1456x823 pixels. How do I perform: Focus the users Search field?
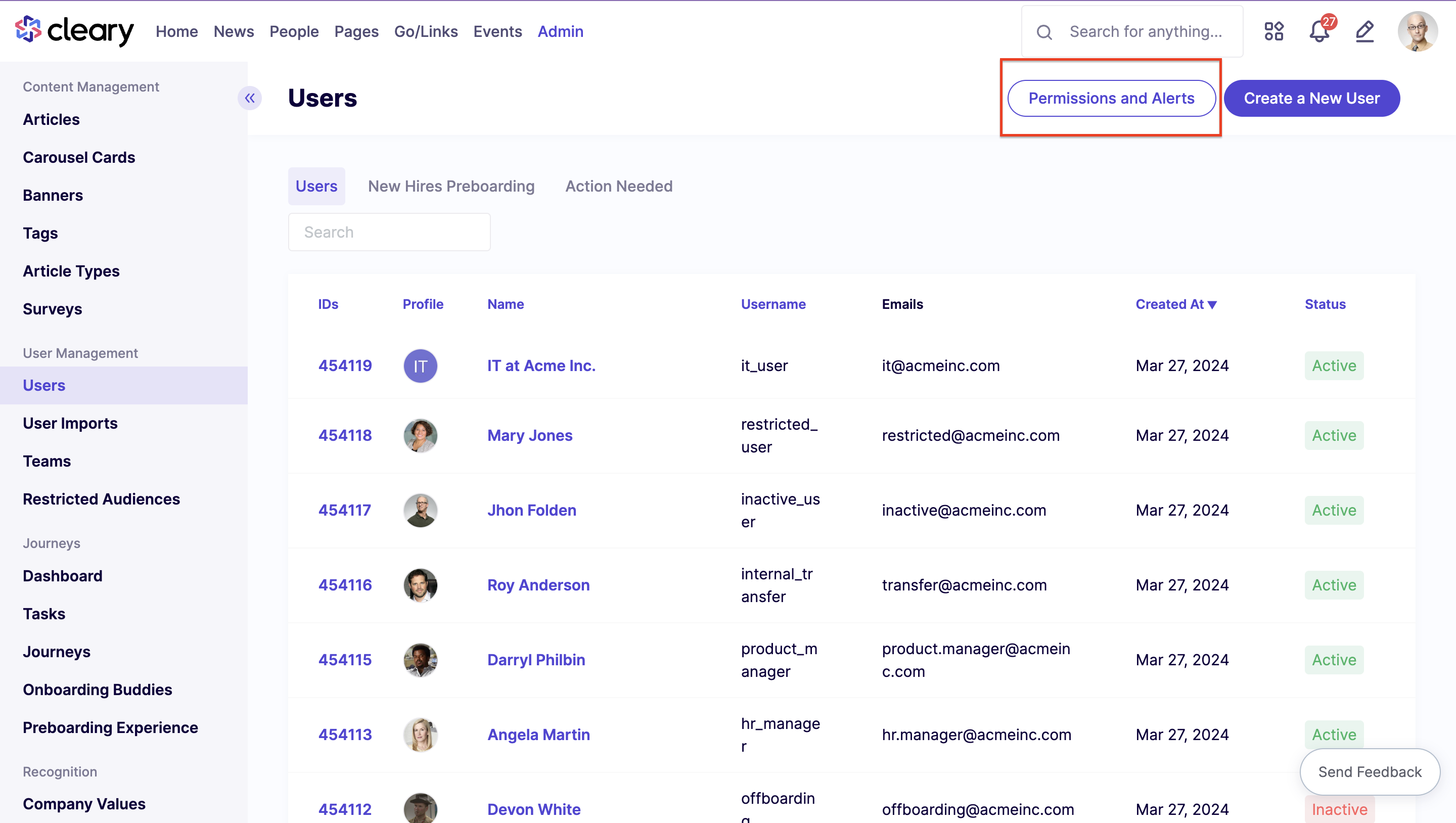[x=389, y=232]
